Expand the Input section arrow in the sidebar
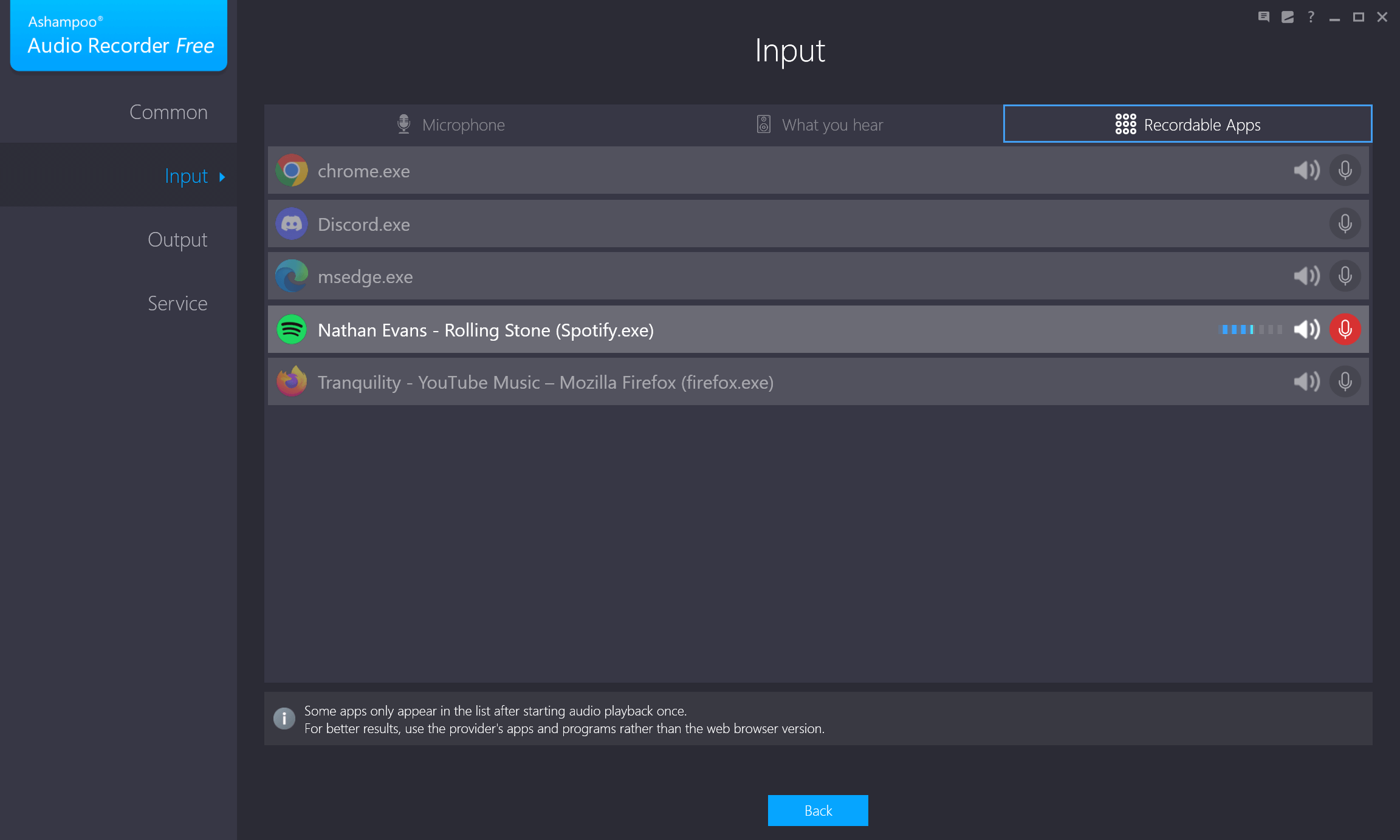The width and height of the screenshot is (1400, 840). click(221, 176)
